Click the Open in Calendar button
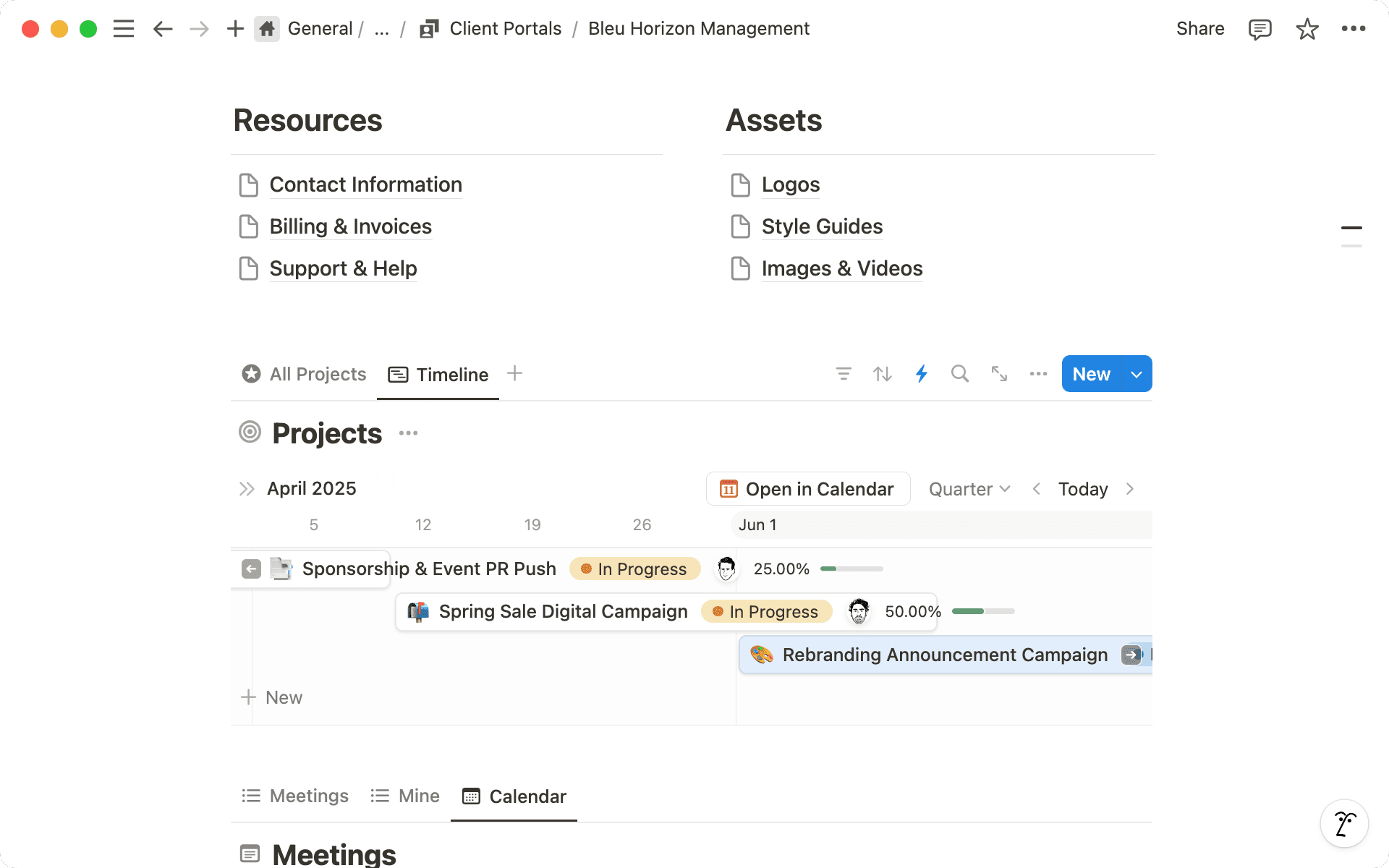1389x868 pixels. 807,488
